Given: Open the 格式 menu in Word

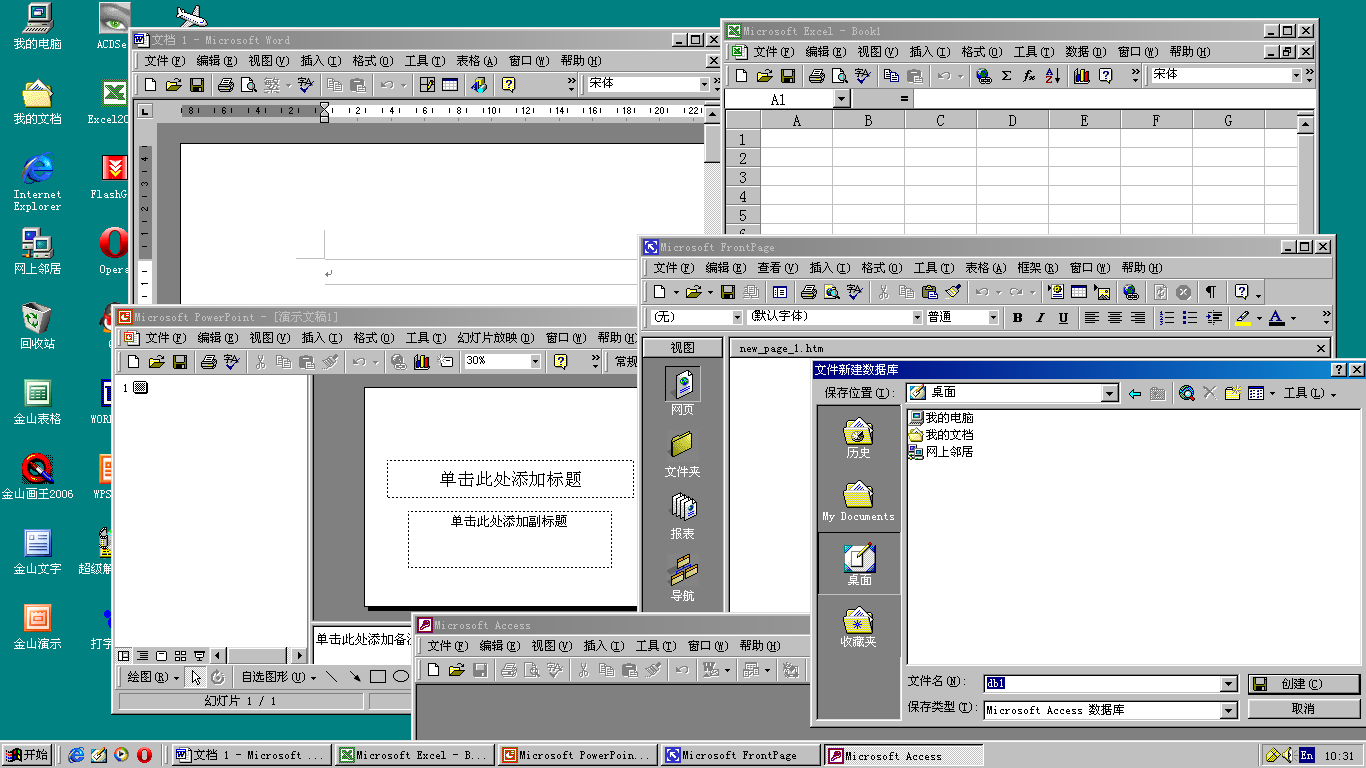Looking at the screenshot, I should pos(372,61).
